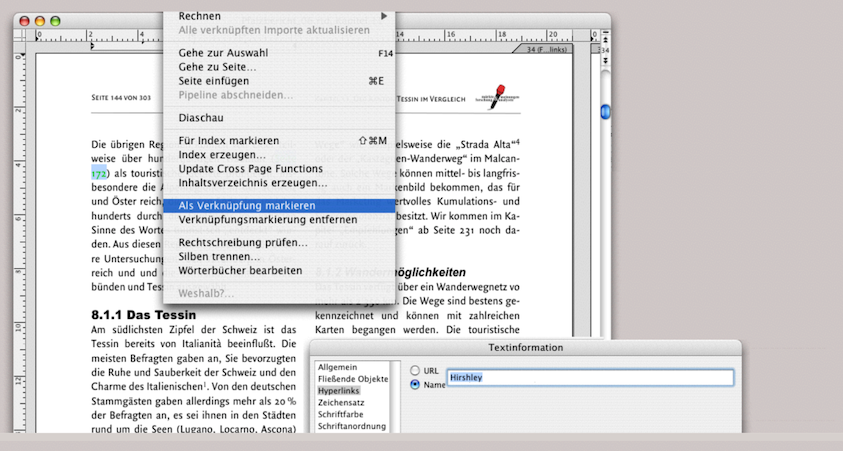Start 'Diaschau' from the menu
Image resolution: width=843 pixels, height=451 pixels.
[200, 118]
